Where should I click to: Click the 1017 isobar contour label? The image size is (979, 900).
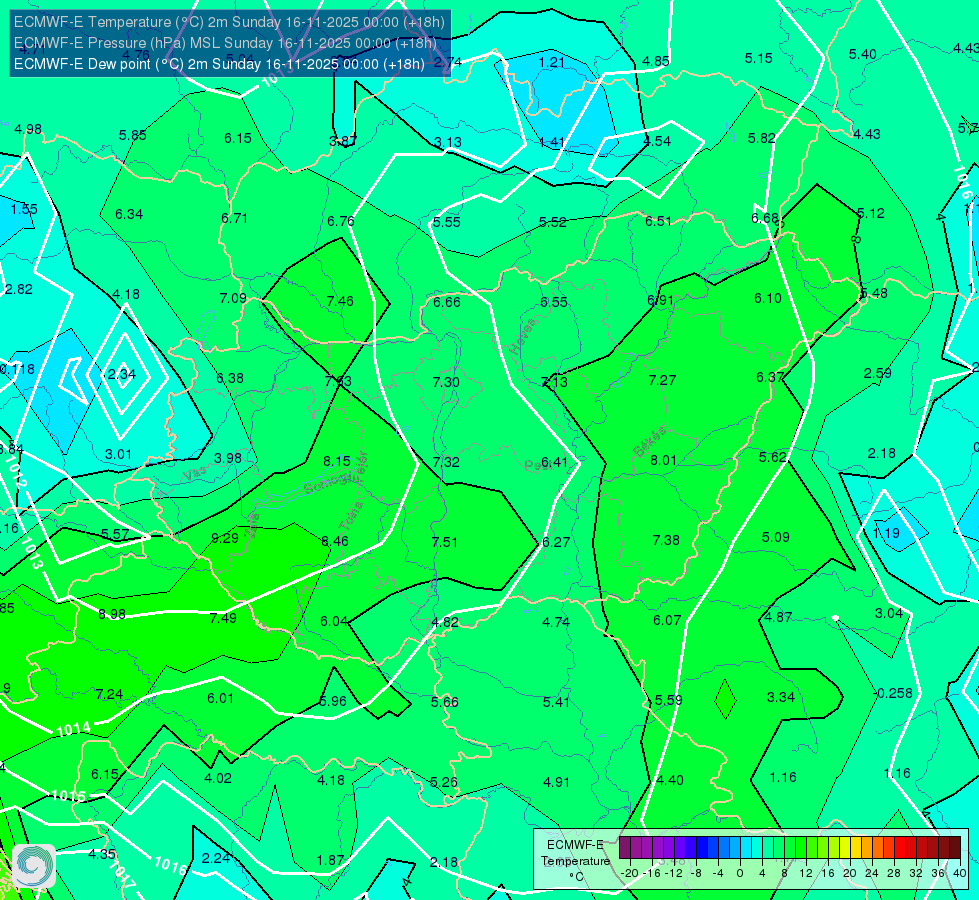(x=122, y=876)
